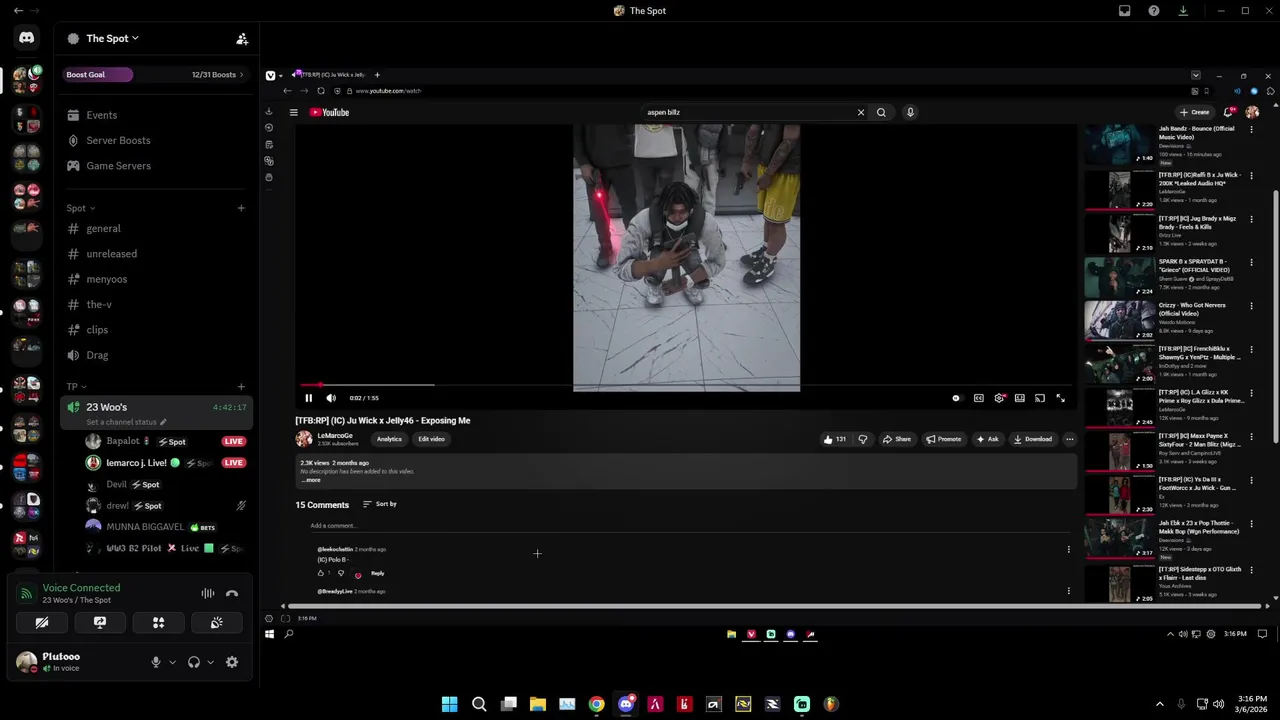Image resolution: width=1280 pixels, height=720 pixels.
Task: Toggle microphone mute for Plutooo
Action: coord(155,662)
